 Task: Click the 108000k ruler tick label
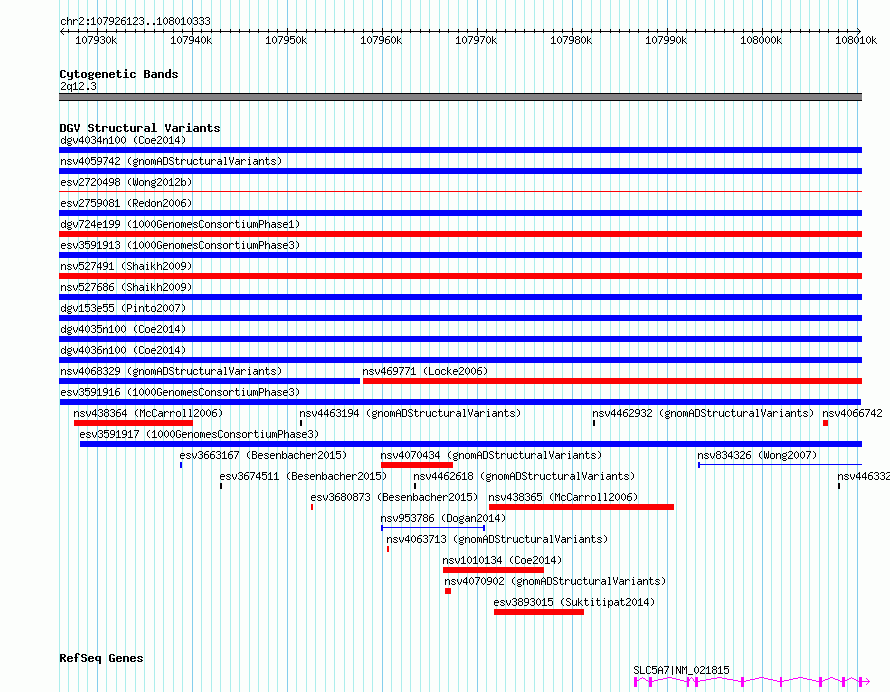(x=761, y=40)
